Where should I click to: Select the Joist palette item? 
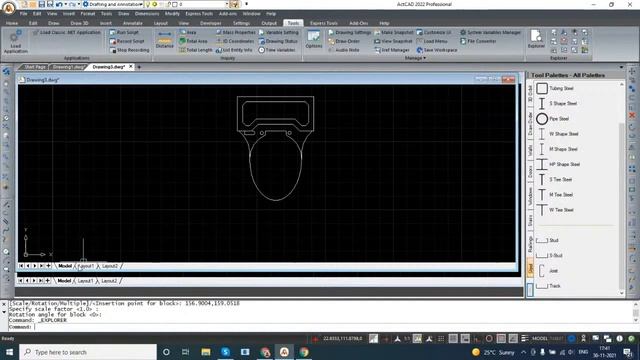(x=547, y=271)
